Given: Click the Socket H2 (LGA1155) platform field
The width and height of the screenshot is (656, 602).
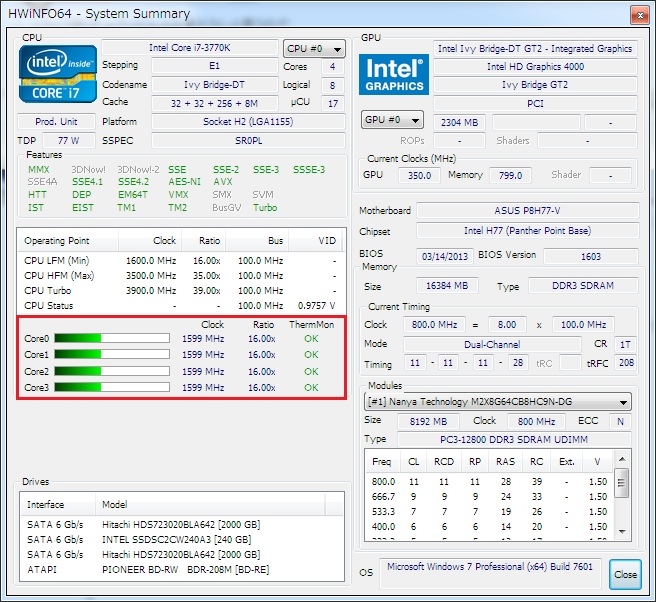Looking at the screenshot, I should coord(248,122).
